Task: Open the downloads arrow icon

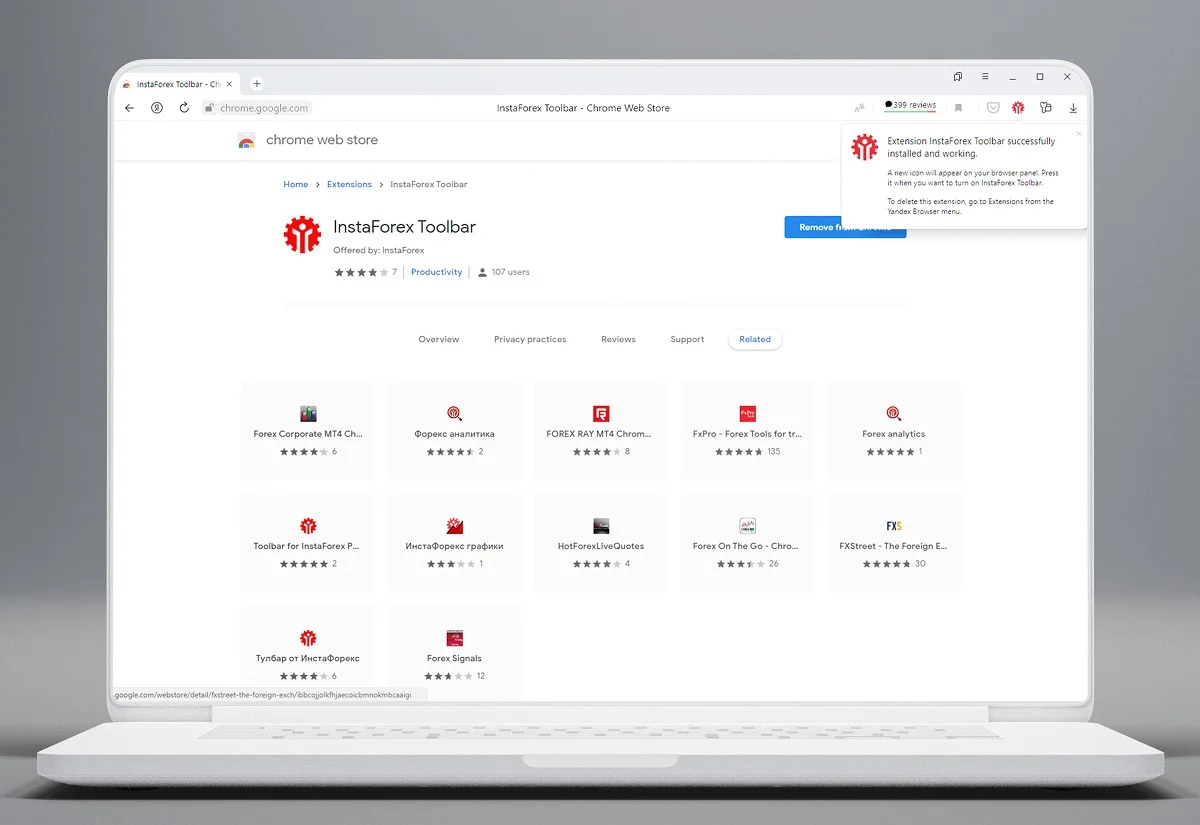Action: (1073, 108)
